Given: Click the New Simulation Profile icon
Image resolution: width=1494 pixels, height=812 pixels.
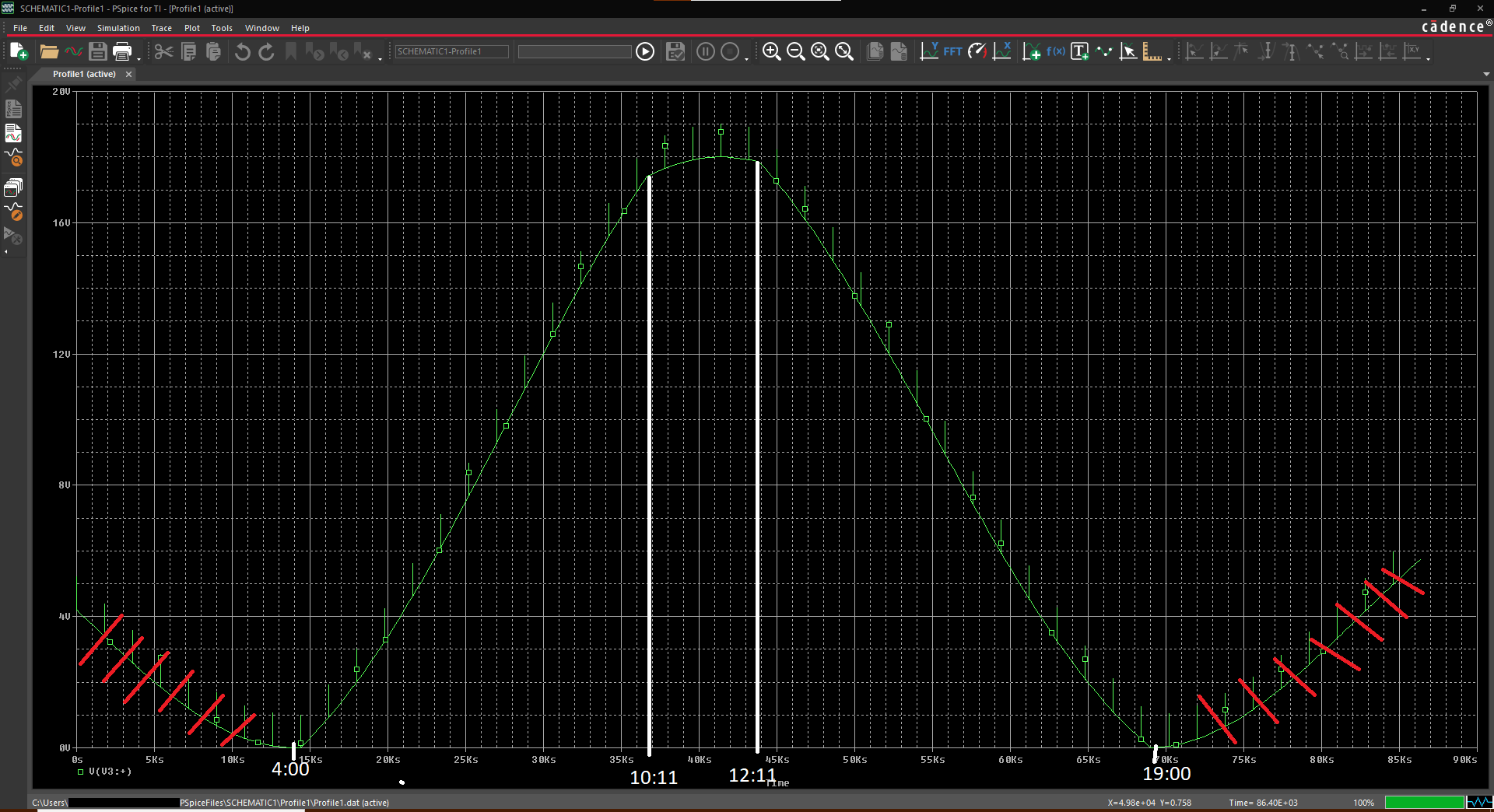Looking at the screenshot, I should pyautogui.click(x=19, y=51).
